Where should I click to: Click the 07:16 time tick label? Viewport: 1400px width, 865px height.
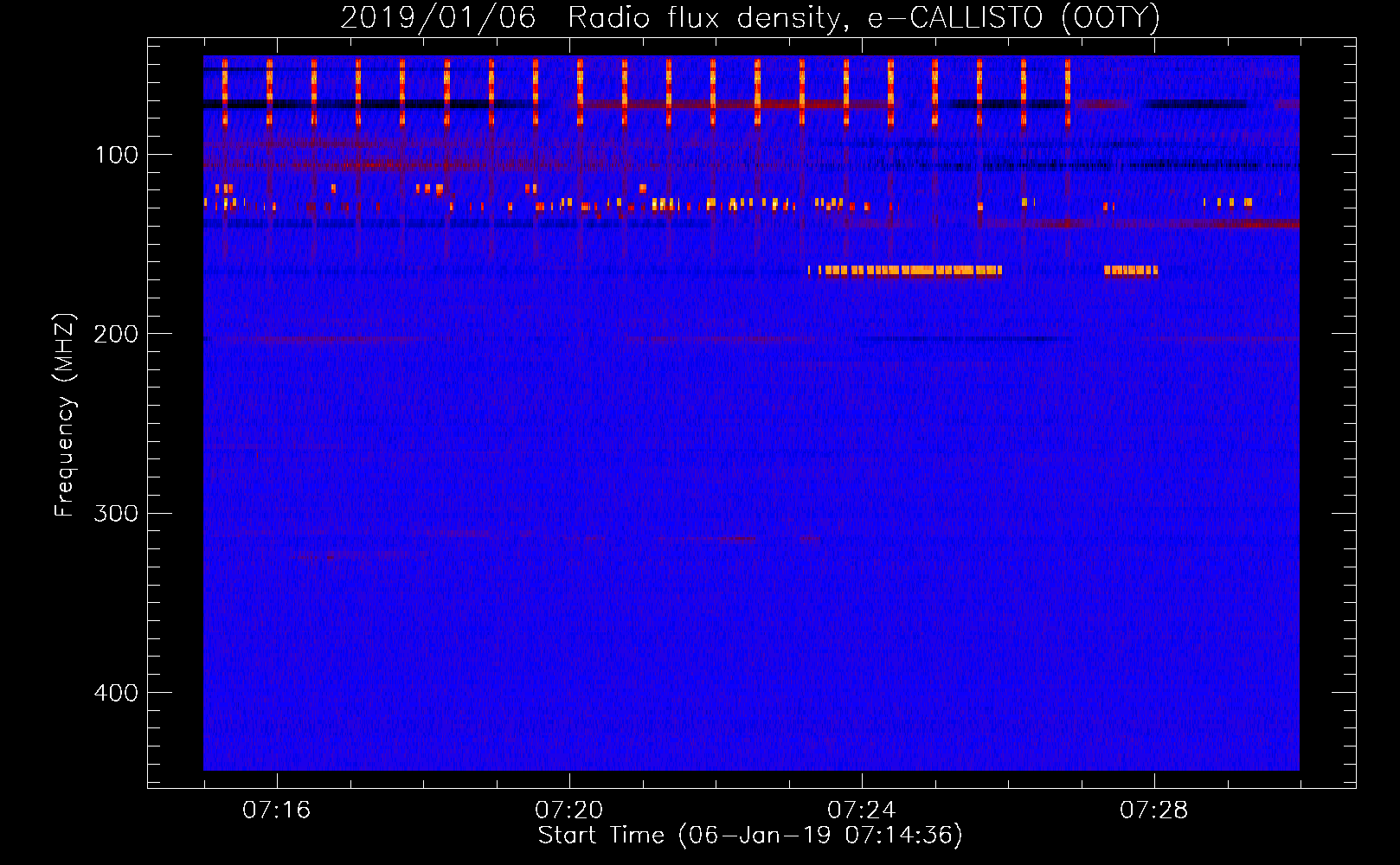click(277, 811)
